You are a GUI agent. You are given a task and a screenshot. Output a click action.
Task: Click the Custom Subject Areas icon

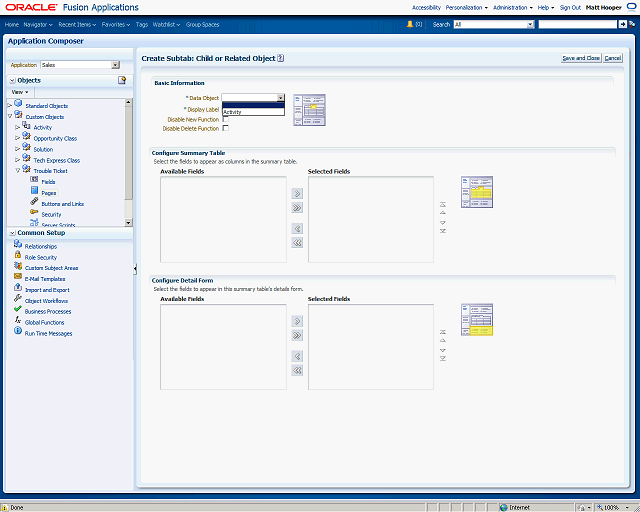click(18, 266)
